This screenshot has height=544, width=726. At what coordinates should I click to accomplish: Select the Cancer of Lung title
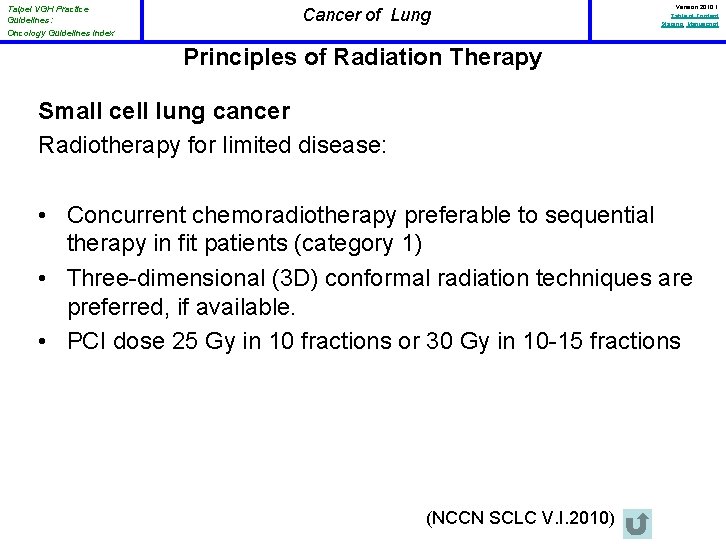point(366,15)
